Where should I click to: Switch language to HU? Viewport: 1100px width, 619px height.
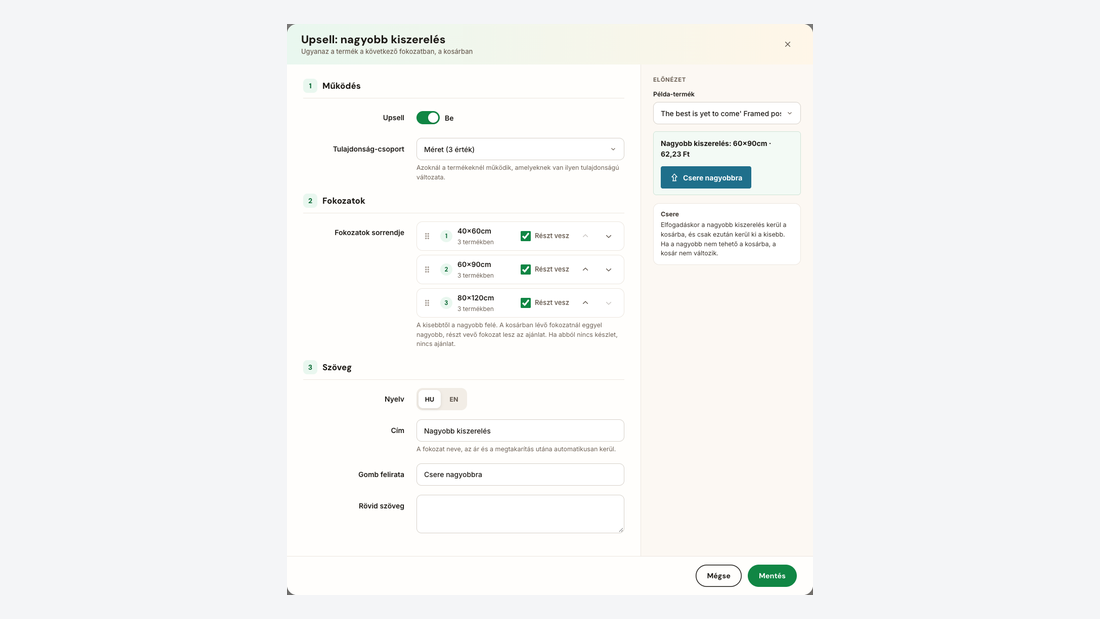[x=429, y=399]
